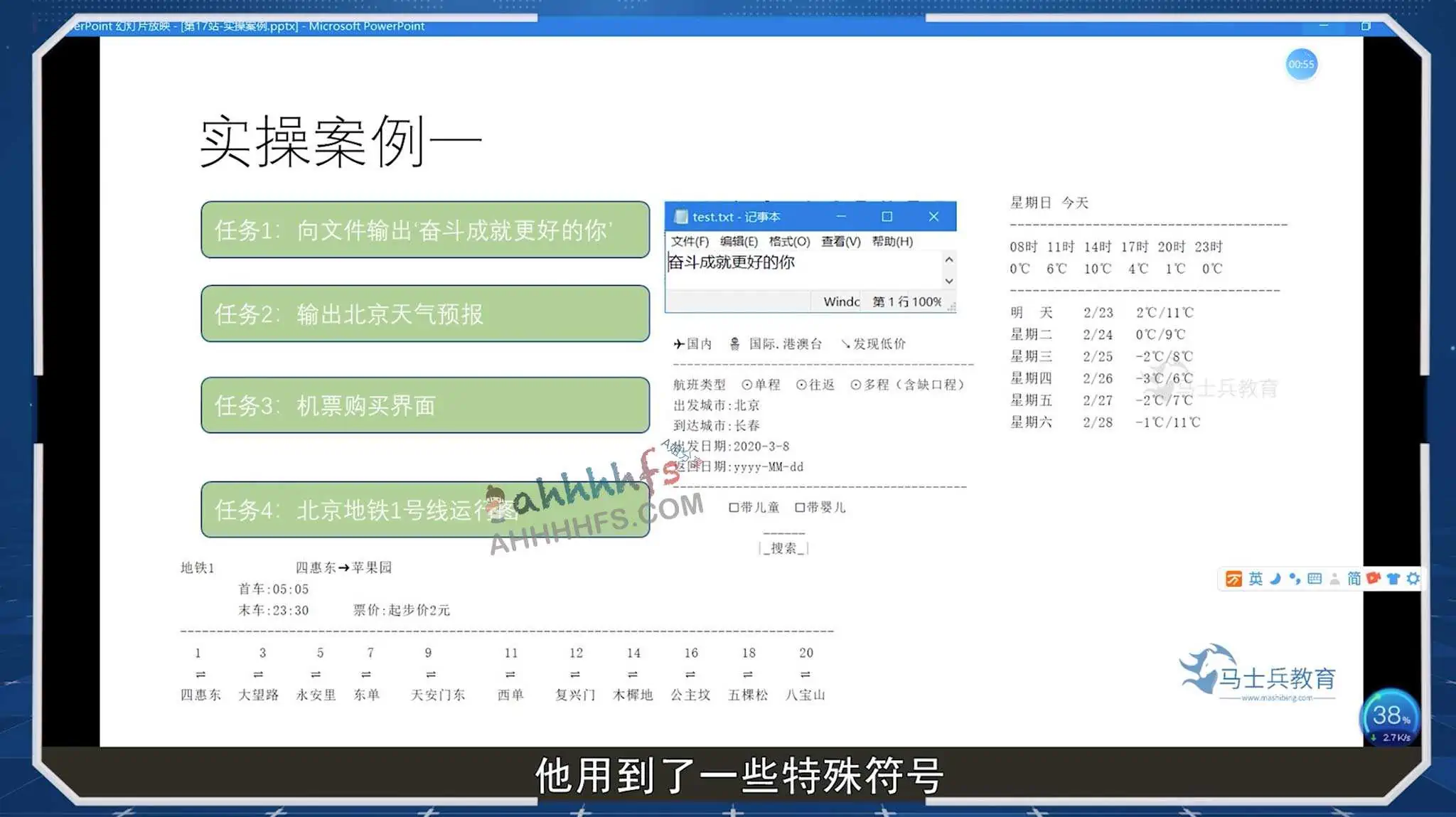Open the 格式(O) menu in Notepad
The width and height of the screenshot is (1456, 817).
pyautogui.click(x=789, y=242)
